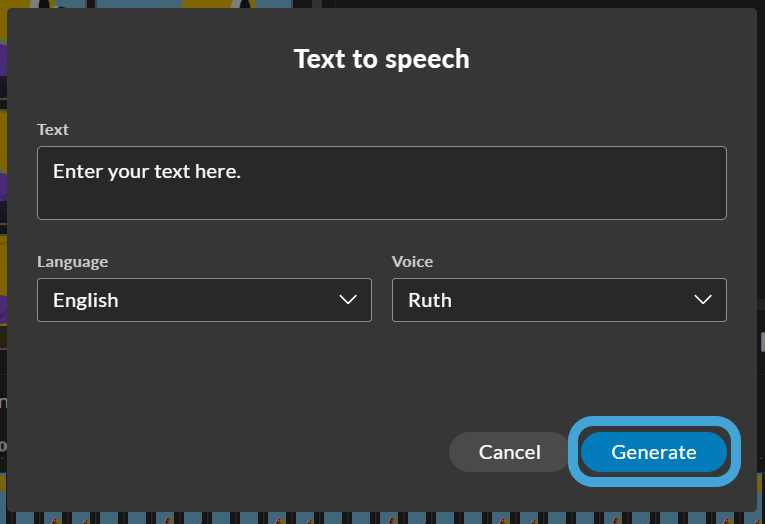Click the 'Text' field label

(x=53, y=129)
